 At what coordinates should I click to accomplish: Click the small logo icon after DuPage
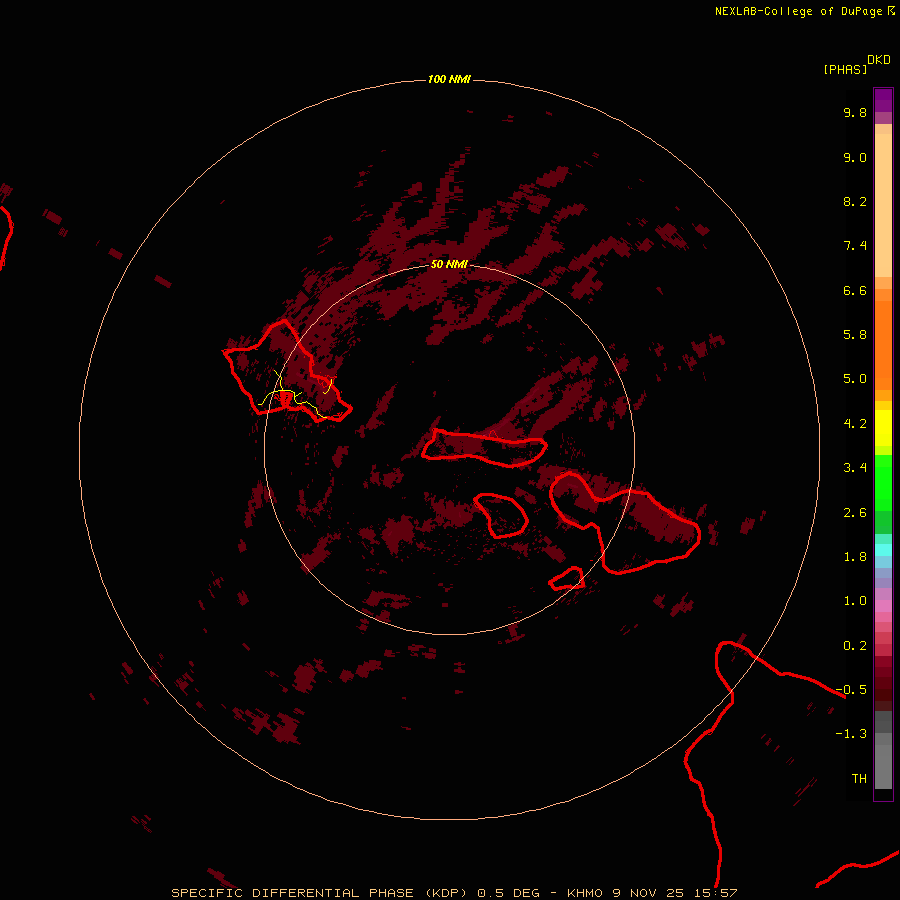click(x=892, y=11)
